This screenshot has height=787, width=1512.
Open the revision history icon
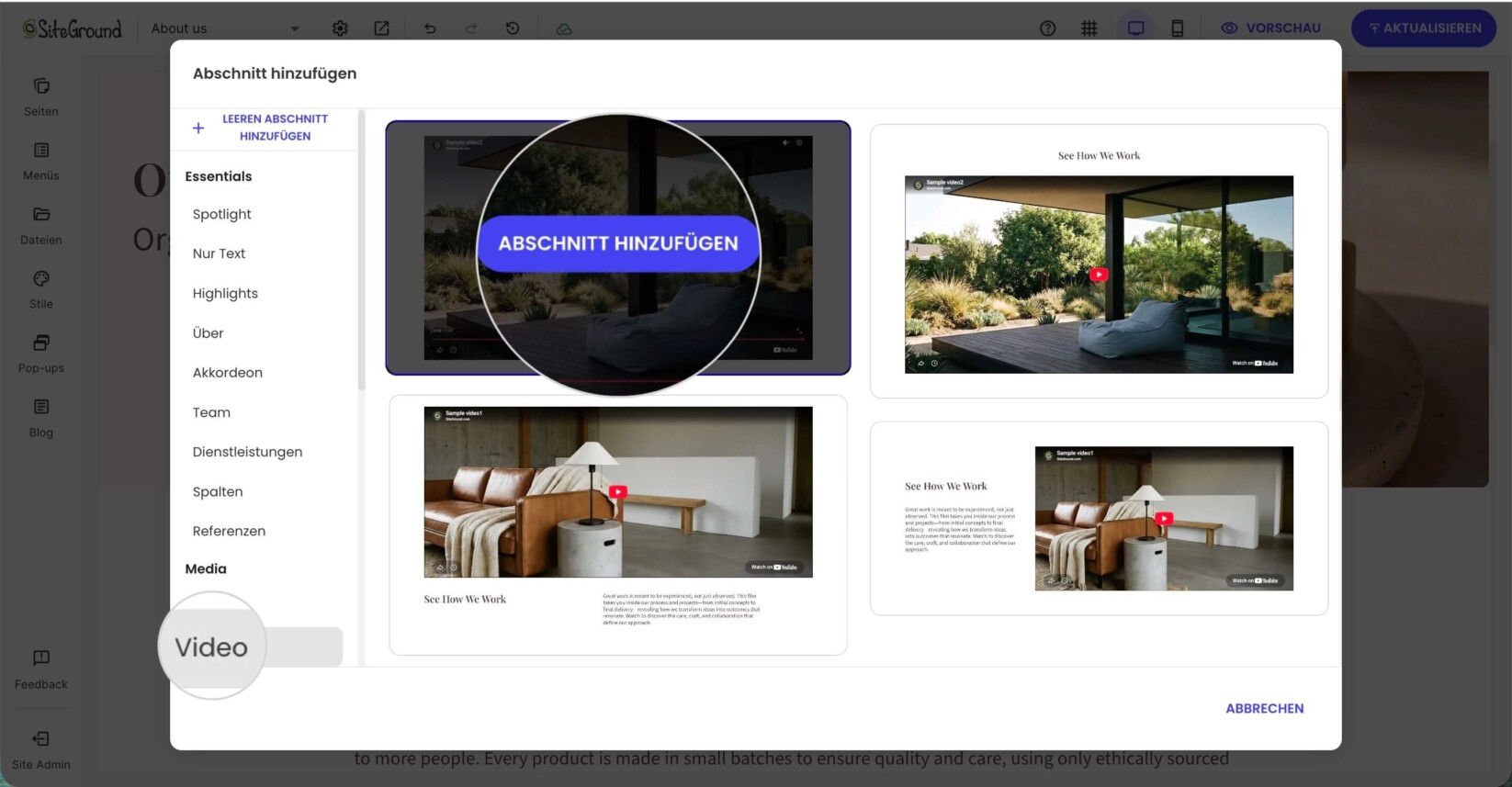(x=513, y=28)
